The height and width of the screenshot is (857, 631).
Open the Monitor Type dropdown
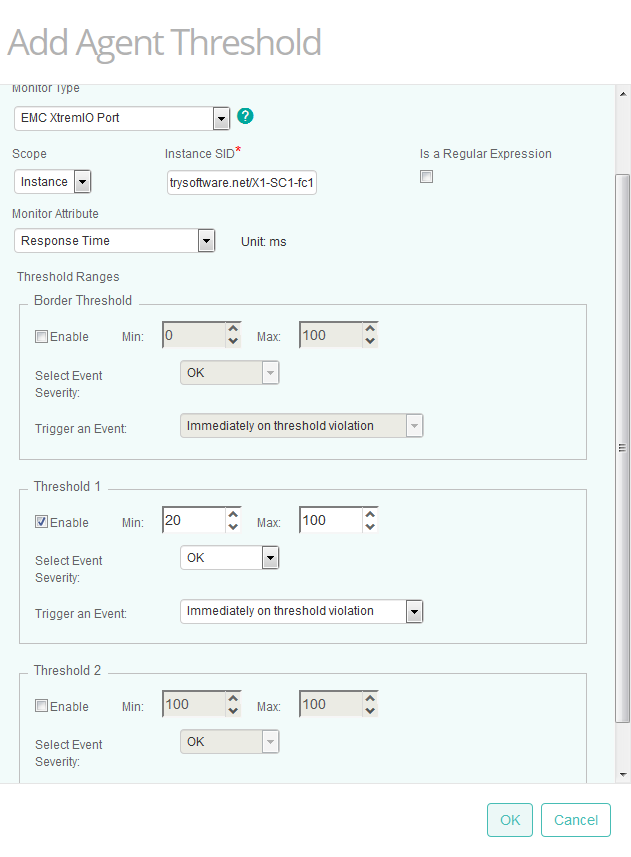tap(221, 118)
